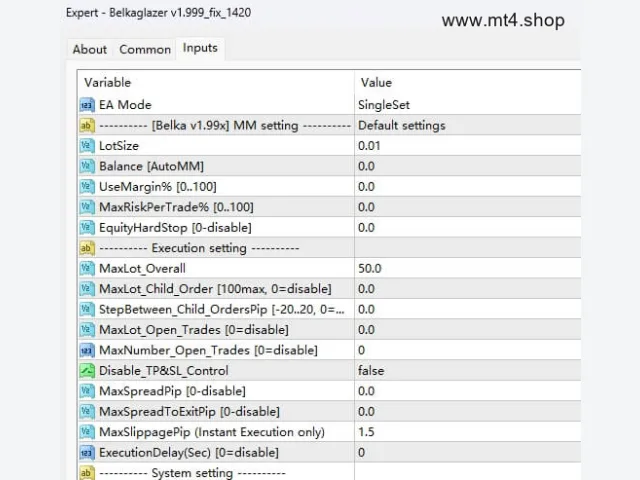
Task: Click the MaxSpreadToExitPip row icon
Action: 87,411
